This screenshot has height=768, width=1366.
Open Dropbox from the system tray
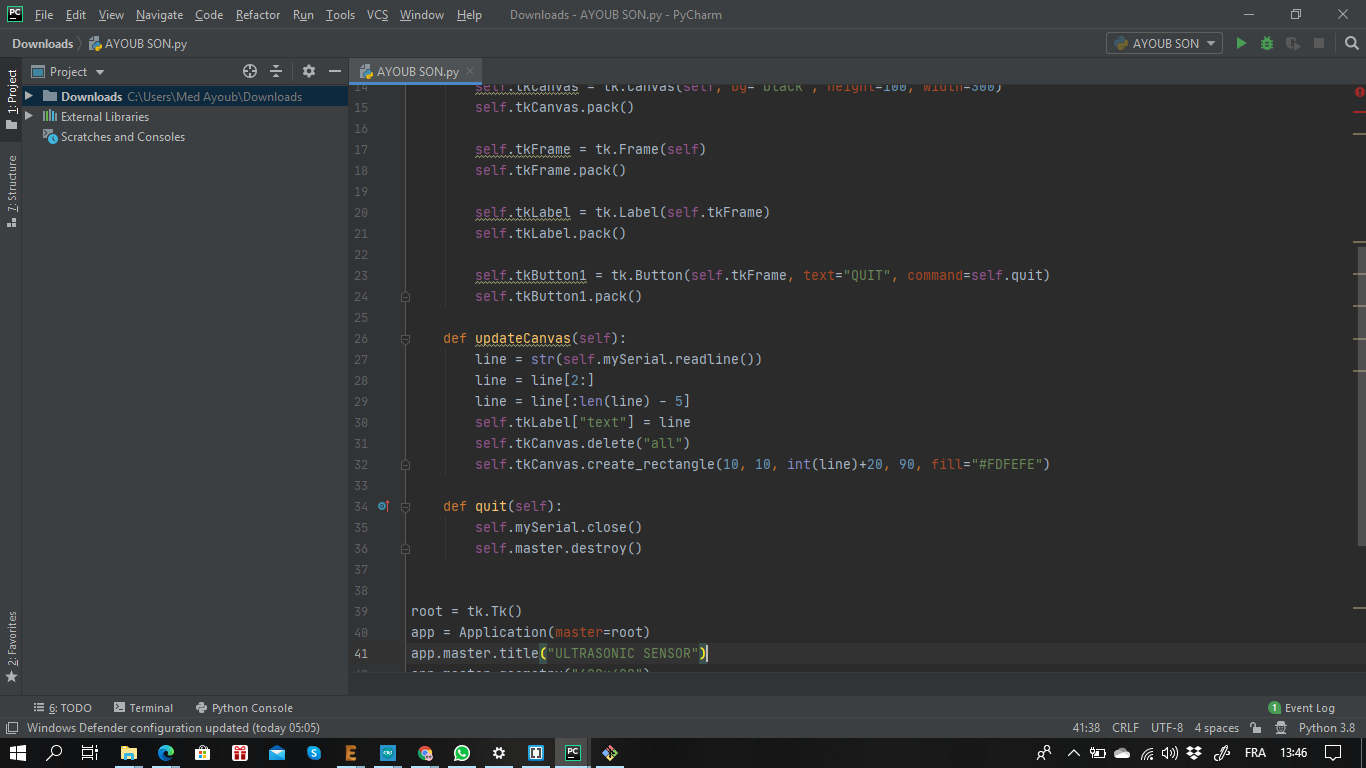pyautogui.click(x=1194, y=753)
